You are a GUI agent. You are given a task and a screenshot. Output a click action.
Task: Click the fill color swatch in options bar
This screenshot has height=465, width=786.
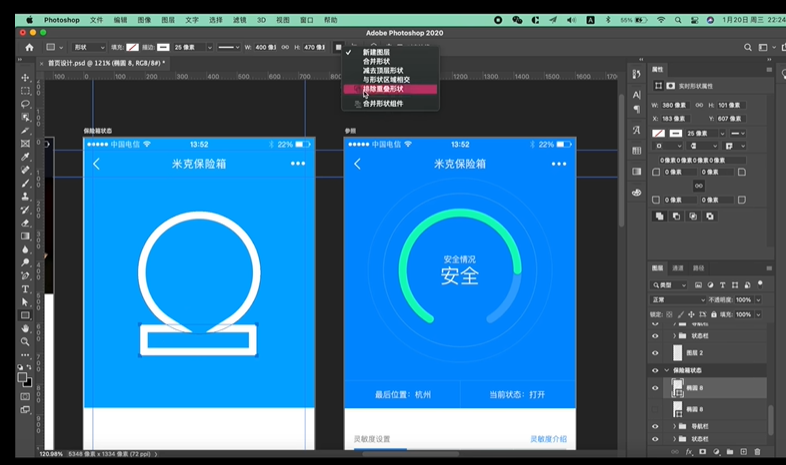(132, 47)
